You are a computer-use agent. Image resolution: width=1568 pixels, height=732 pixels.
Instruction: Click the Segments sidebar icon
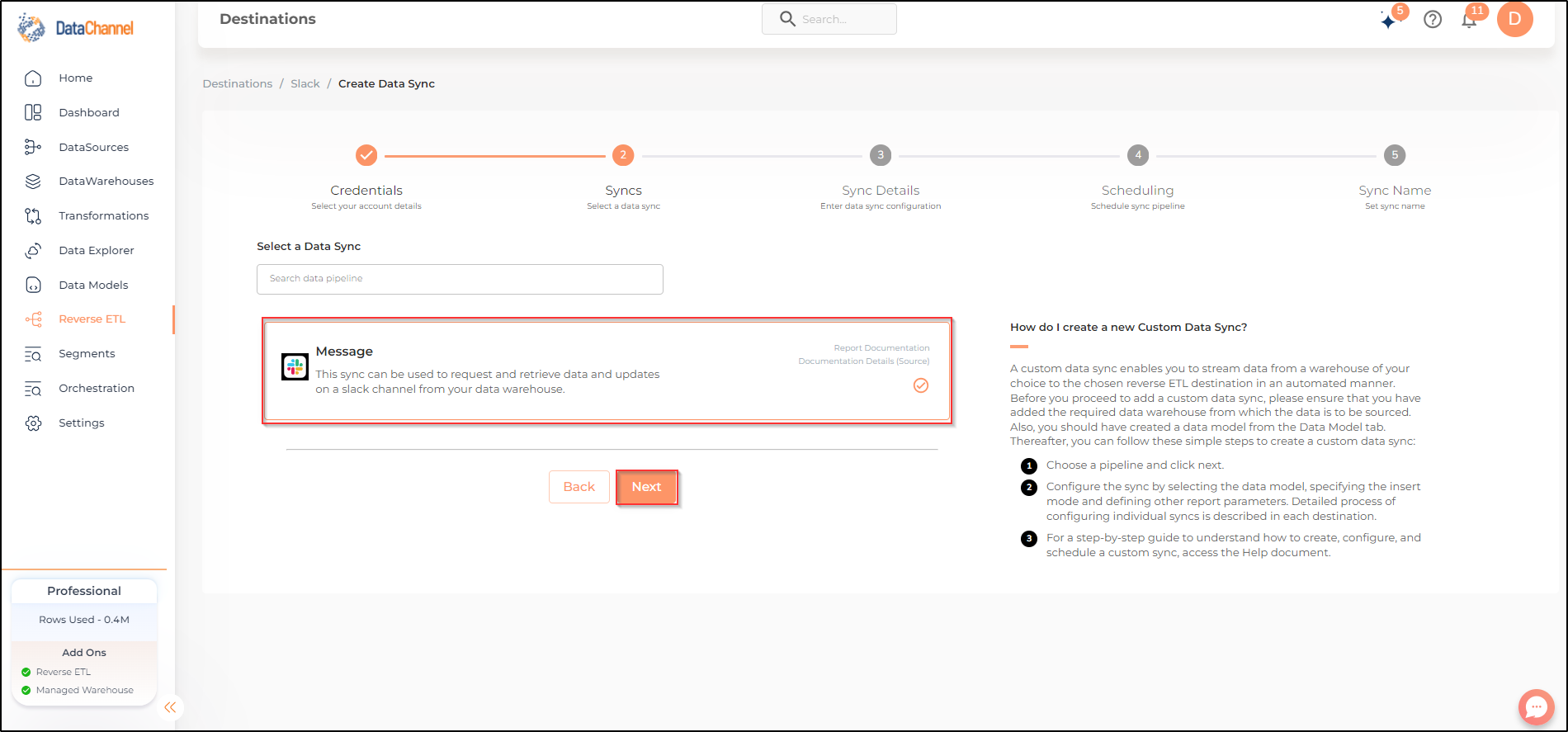(x=33, y=354)
